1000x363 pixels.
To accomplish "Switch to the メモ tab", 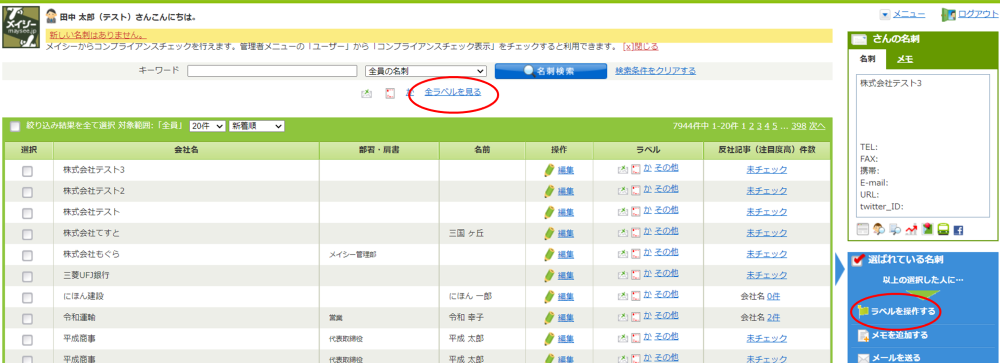I will pos(904,59).
